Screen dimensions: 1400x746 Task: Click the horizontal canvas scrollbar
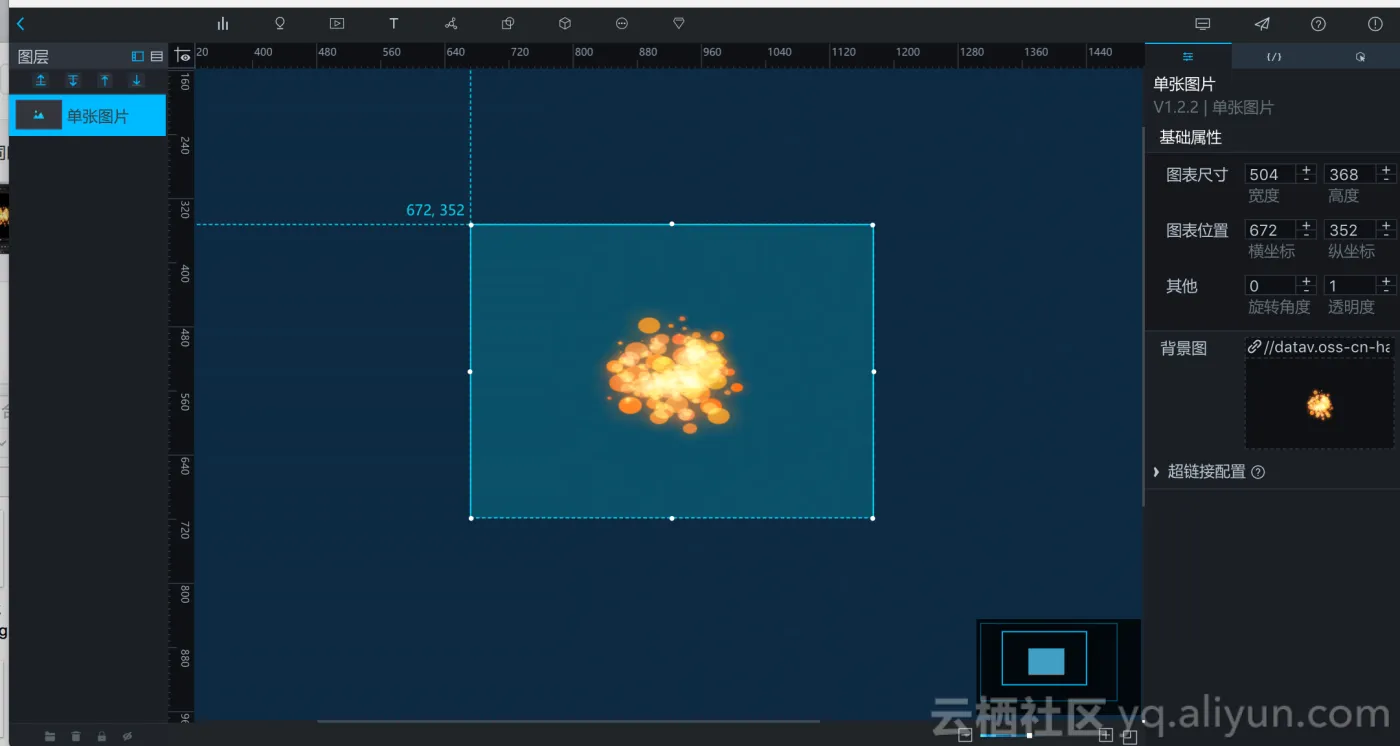click(568, 720)
